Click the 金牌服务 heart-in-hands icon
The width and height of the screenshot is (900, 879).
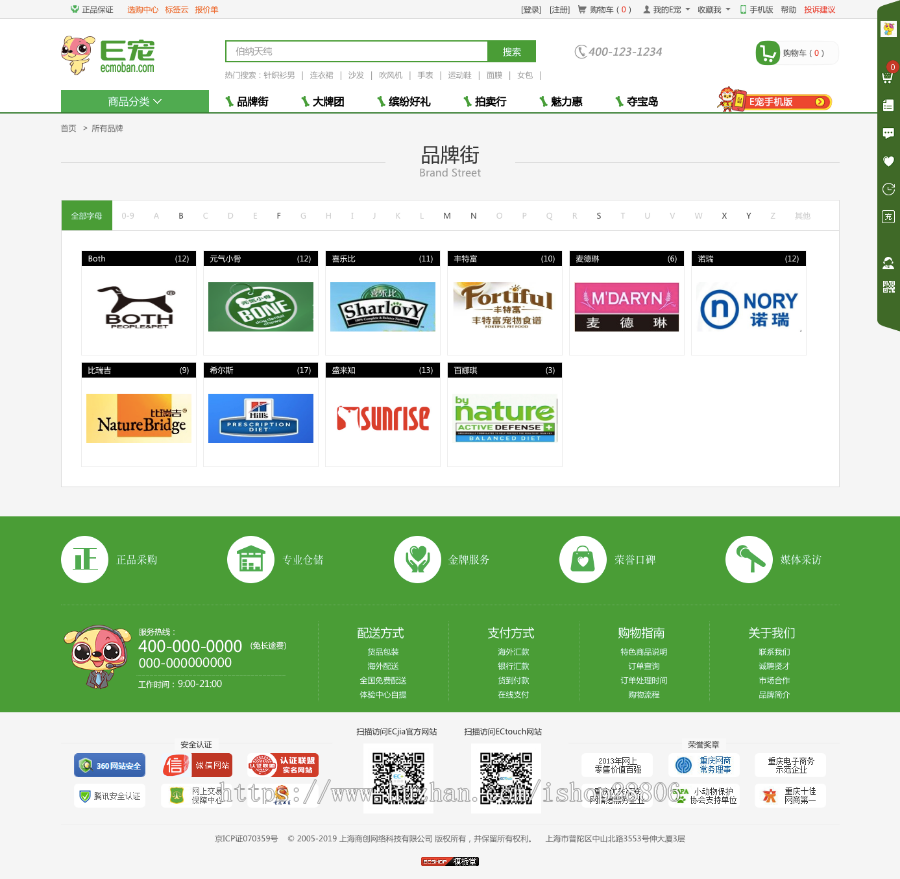pyautogui.click(x=417, y=559)
